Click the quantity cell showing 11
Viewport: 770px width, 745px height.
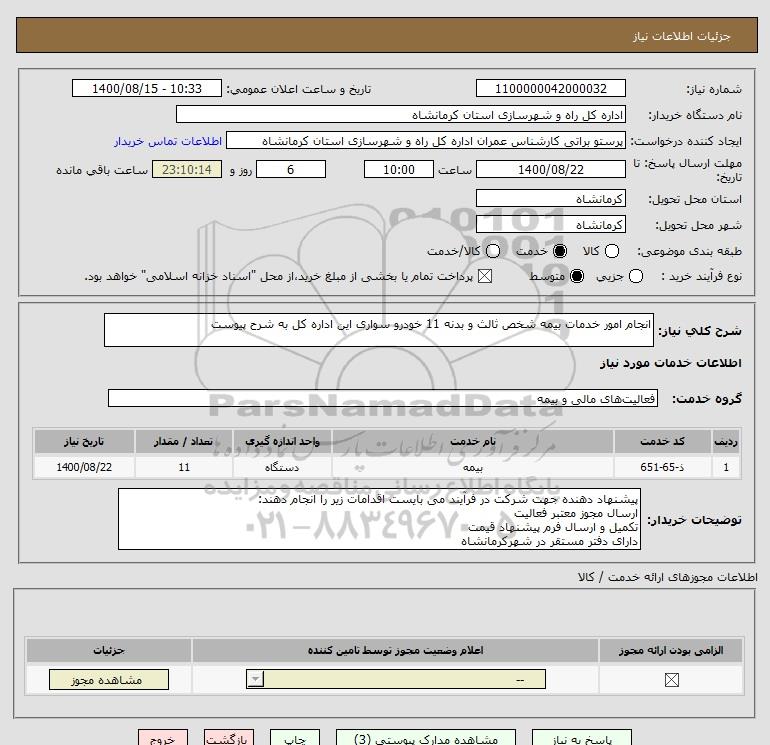tap(184, 467)
